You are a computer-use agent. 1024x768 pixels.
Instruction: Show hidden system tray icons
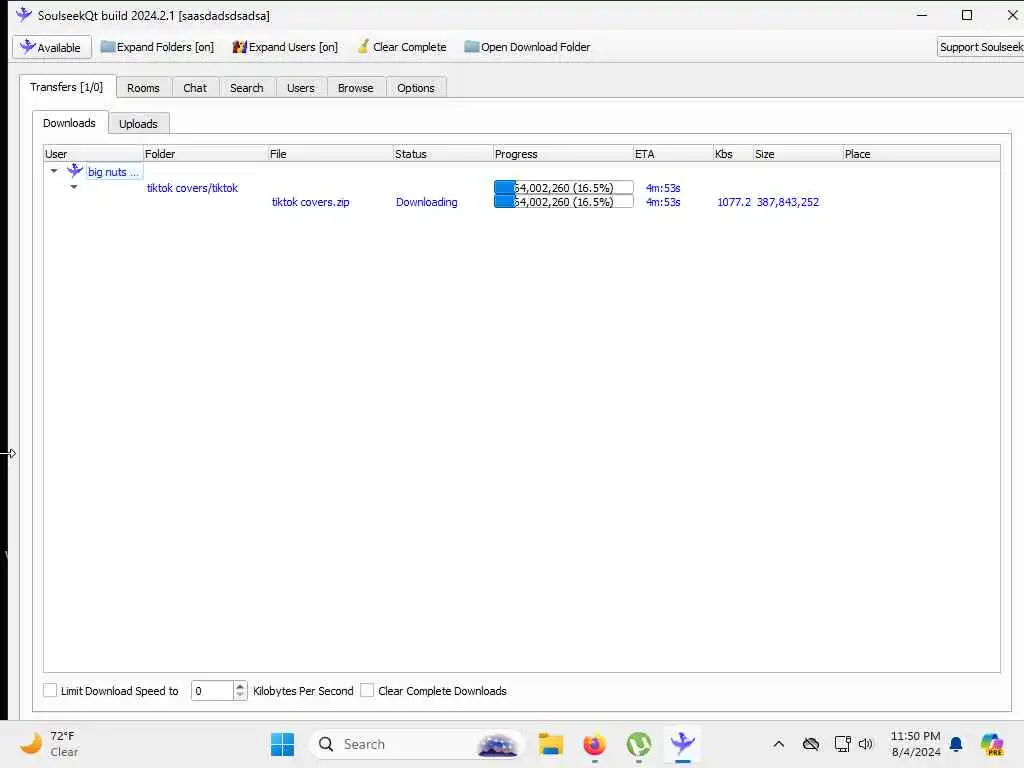[778, 744]
